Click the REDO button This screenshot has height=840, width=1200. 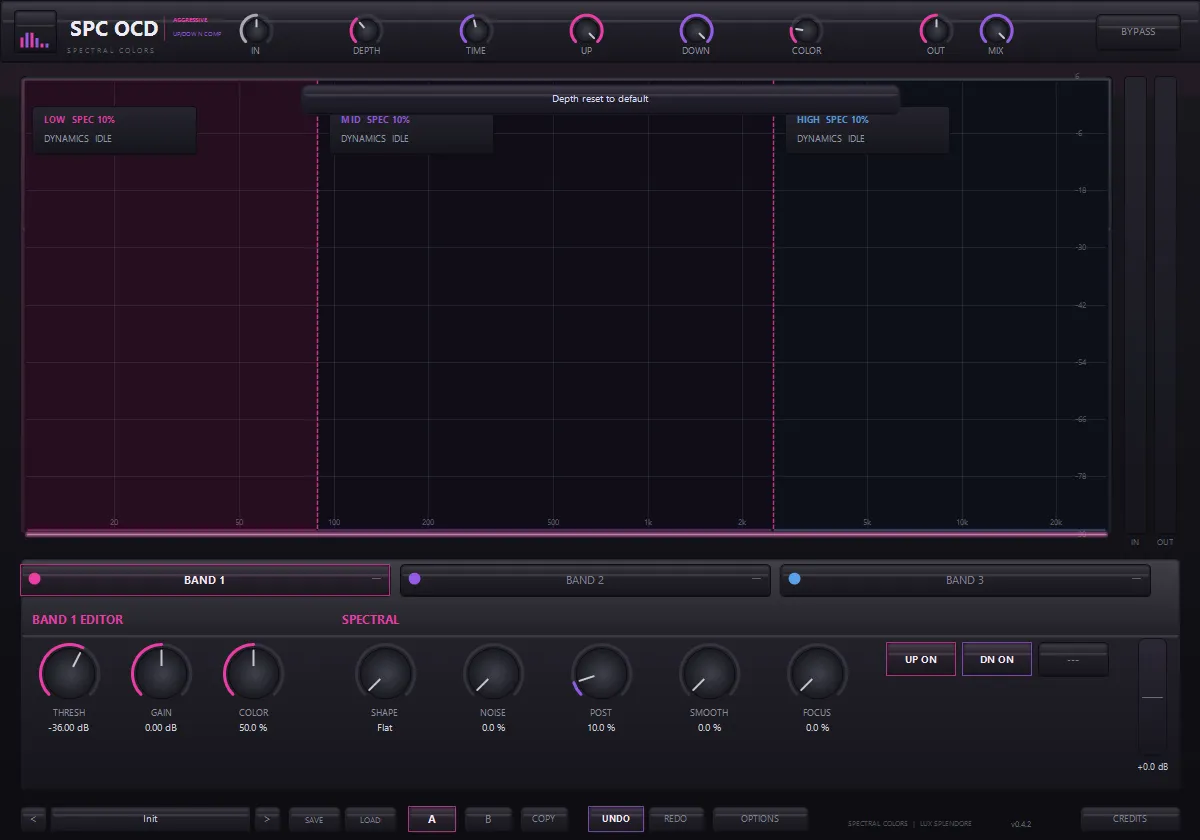click(x=675, y=819)
